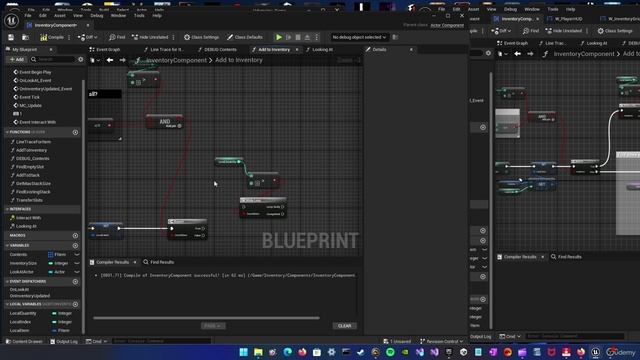Open the FindEmptySlot function
This screenshot has height=360, width=640.
30,167
